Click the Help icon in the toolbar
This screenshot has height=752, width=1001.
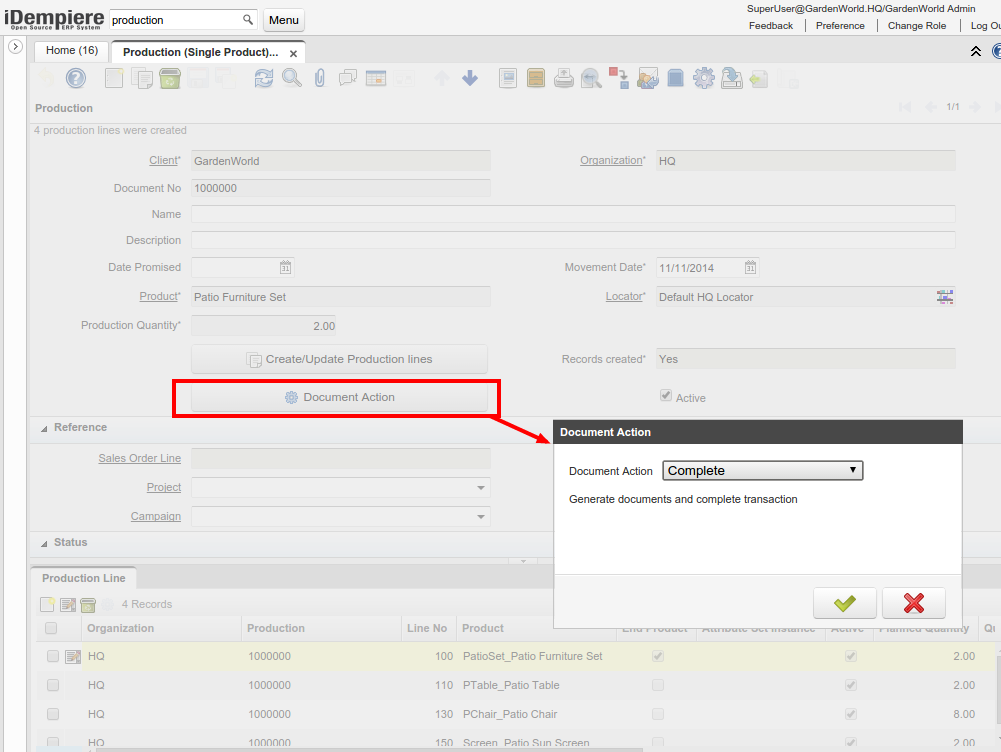[x=76, y=78]
